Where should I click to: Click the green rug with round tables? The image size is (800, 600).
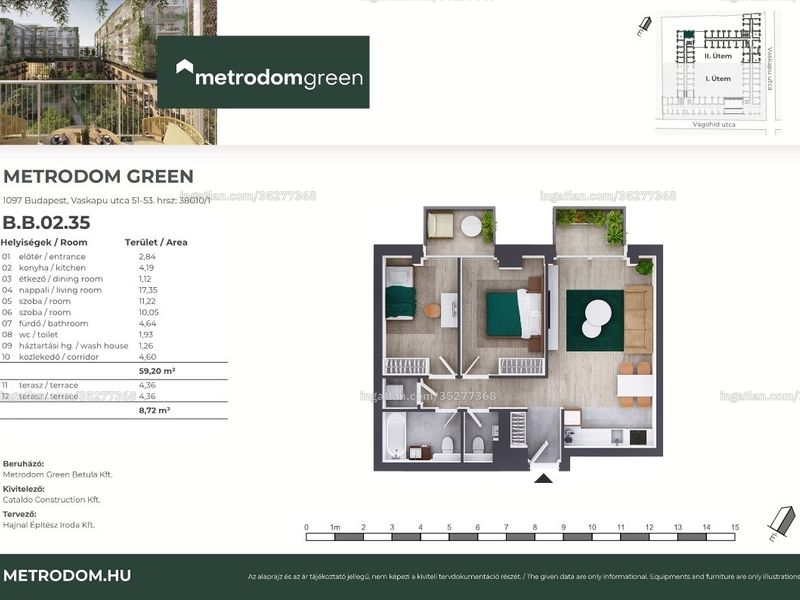pos(595,320)
